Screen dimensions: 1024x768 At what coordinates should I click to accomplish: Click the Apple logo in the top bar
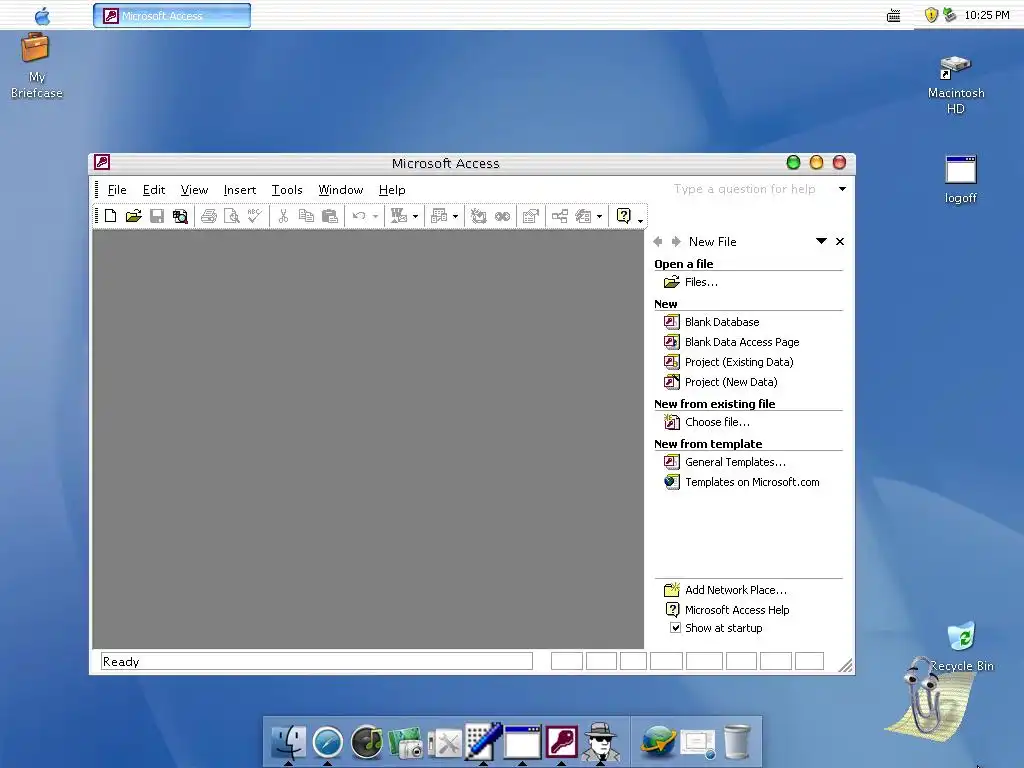tap(42, 16)
